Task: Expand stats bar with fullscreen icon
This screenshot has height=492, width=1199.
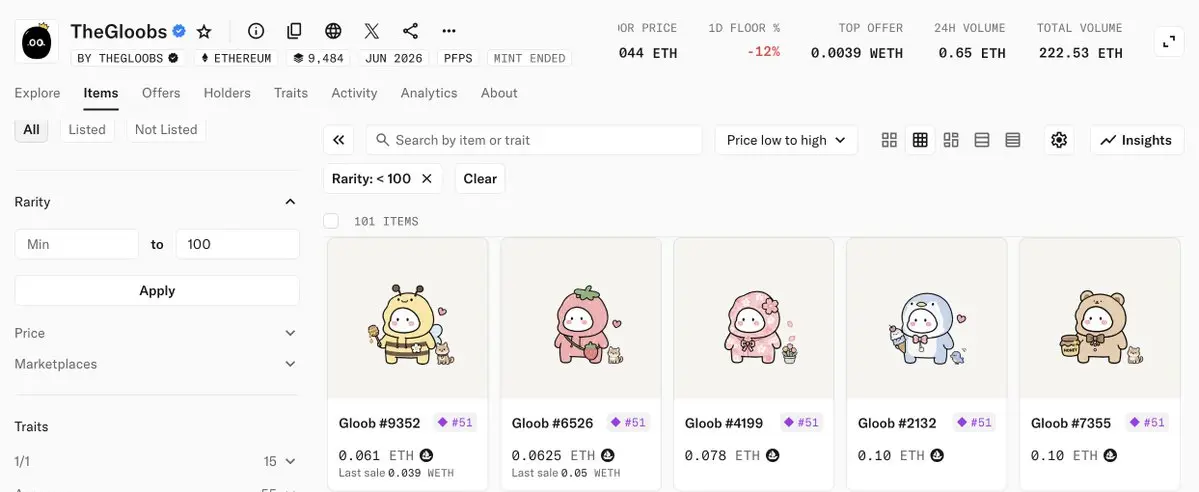Action: tap(1168, 41)
